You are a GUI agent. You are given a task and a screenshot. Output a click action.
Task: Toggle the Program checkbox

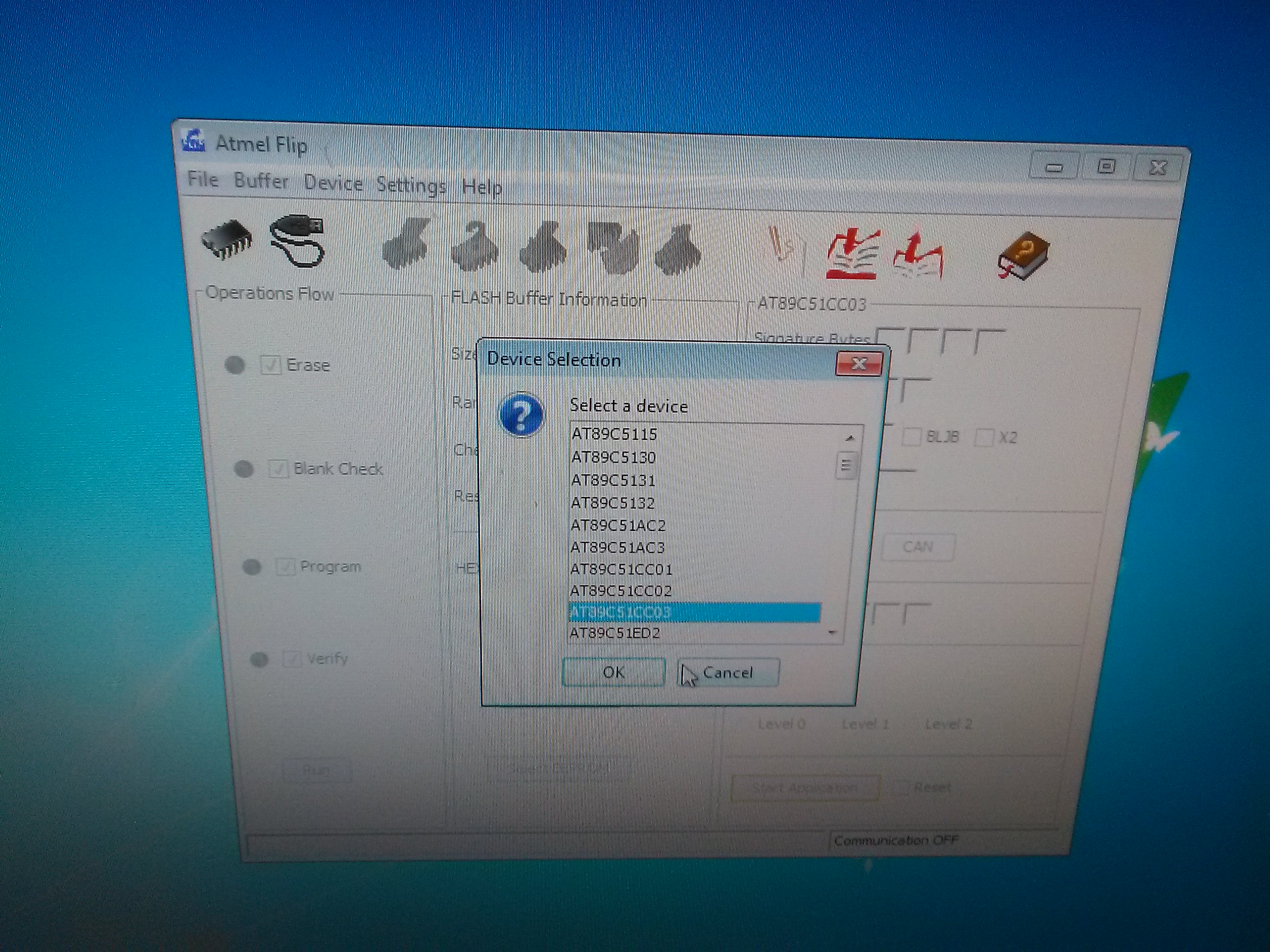[x=285, y=567]
